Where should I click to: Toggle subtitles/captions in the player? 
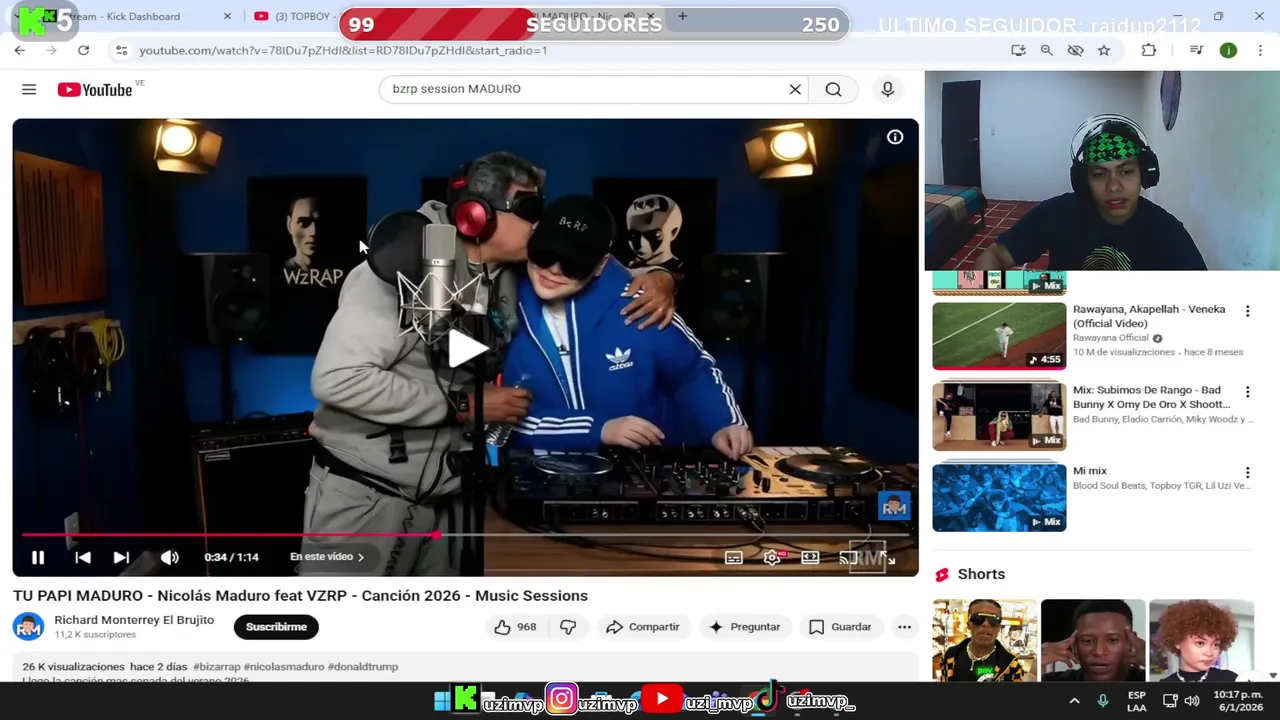point(734,557)
